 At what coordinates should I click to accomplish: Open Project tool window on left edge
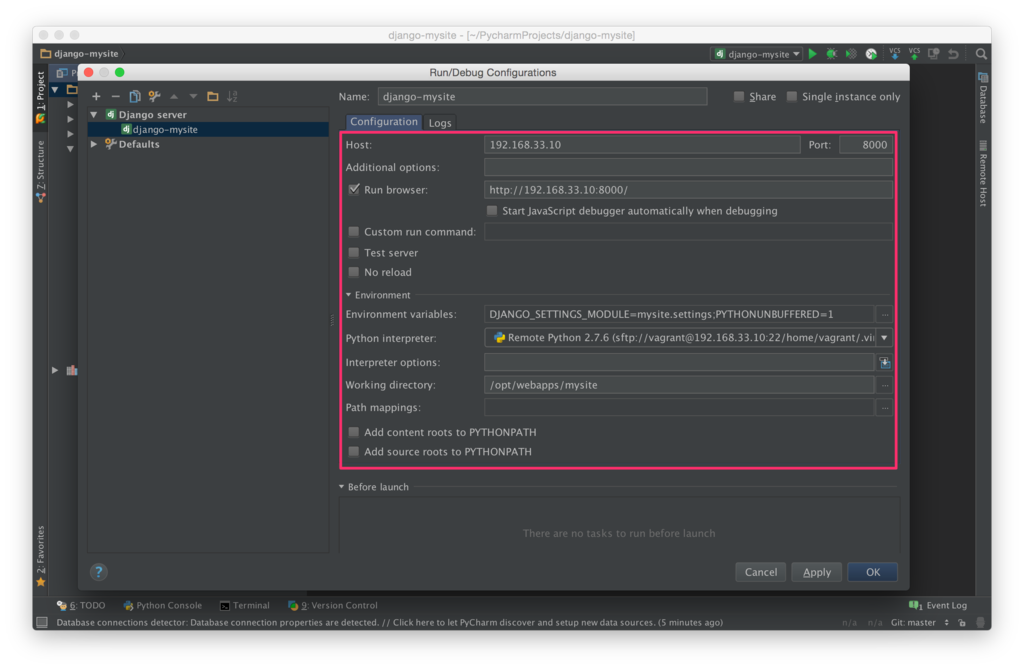tap(40, 97)
